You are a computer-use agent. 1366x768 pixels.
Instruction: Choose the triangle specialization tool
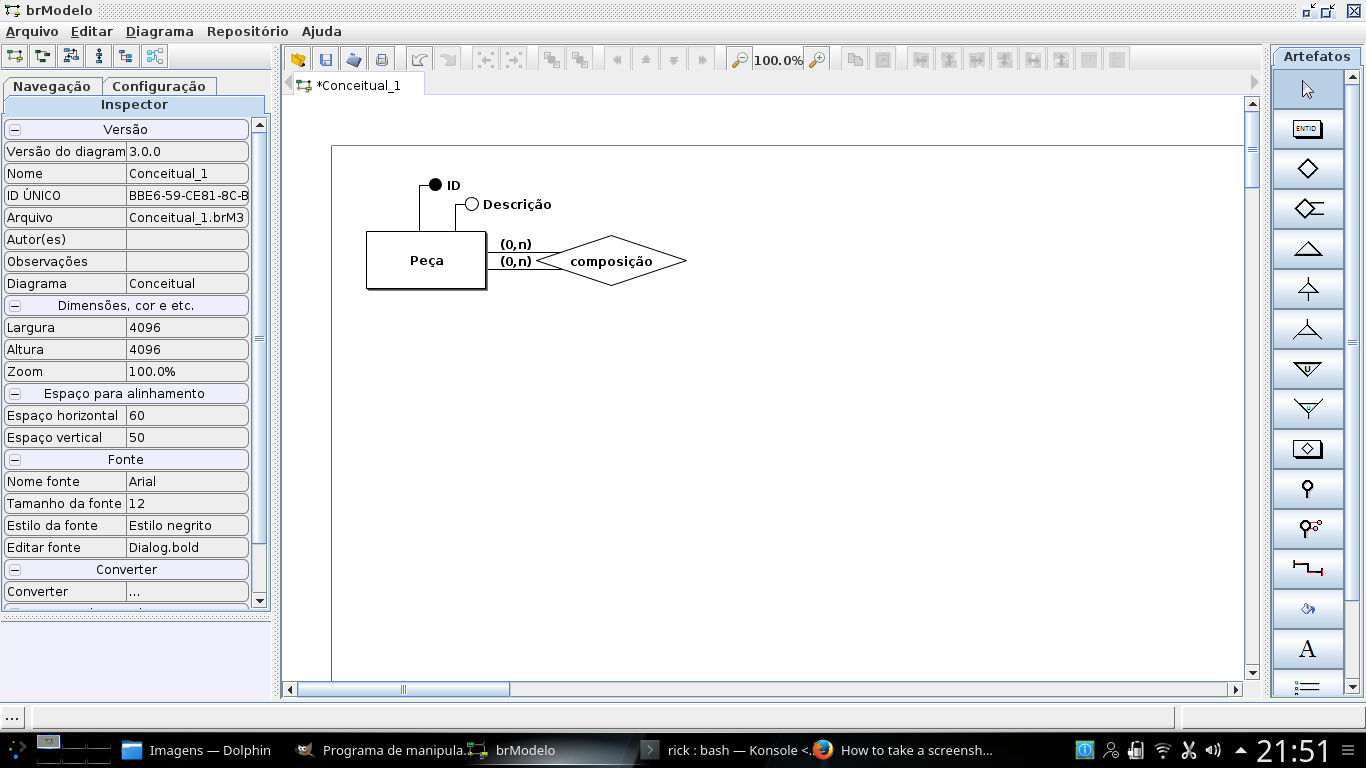(x=1307, y=249)
